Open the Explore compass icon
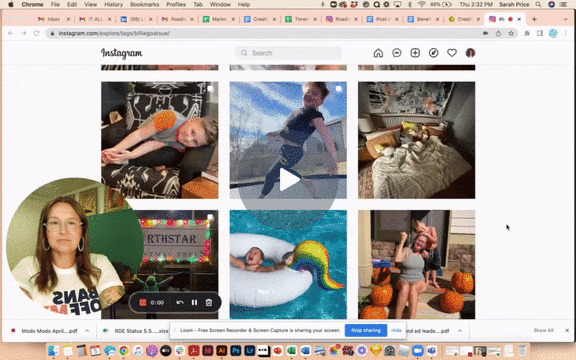The image size is (576, 360). tap(433, 53)
